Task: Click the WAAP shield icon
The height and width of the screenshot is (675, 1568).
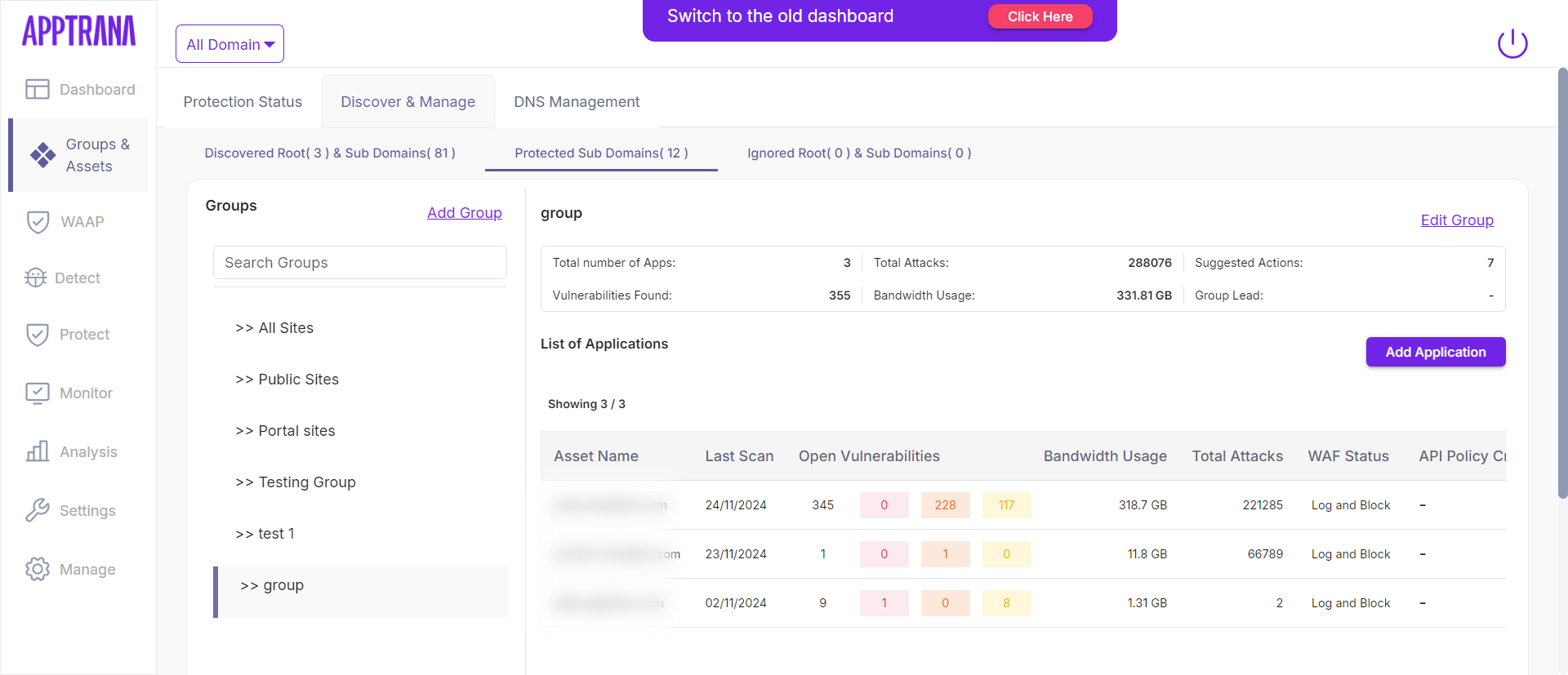Action: click(x=38, y=222)
